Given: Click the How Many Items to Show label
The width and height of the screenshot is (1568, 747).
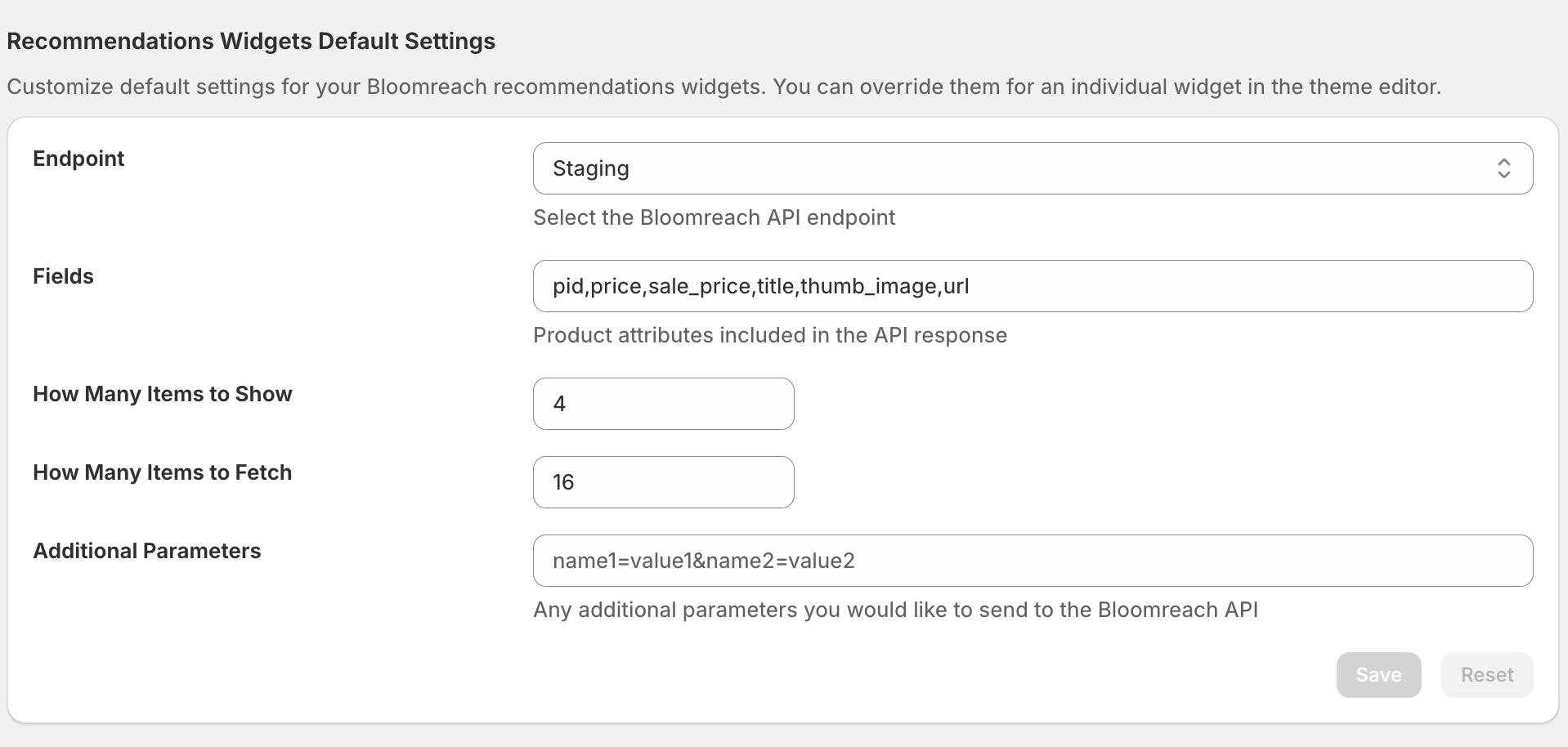Looking at the screenshot, I should [162, 394].
